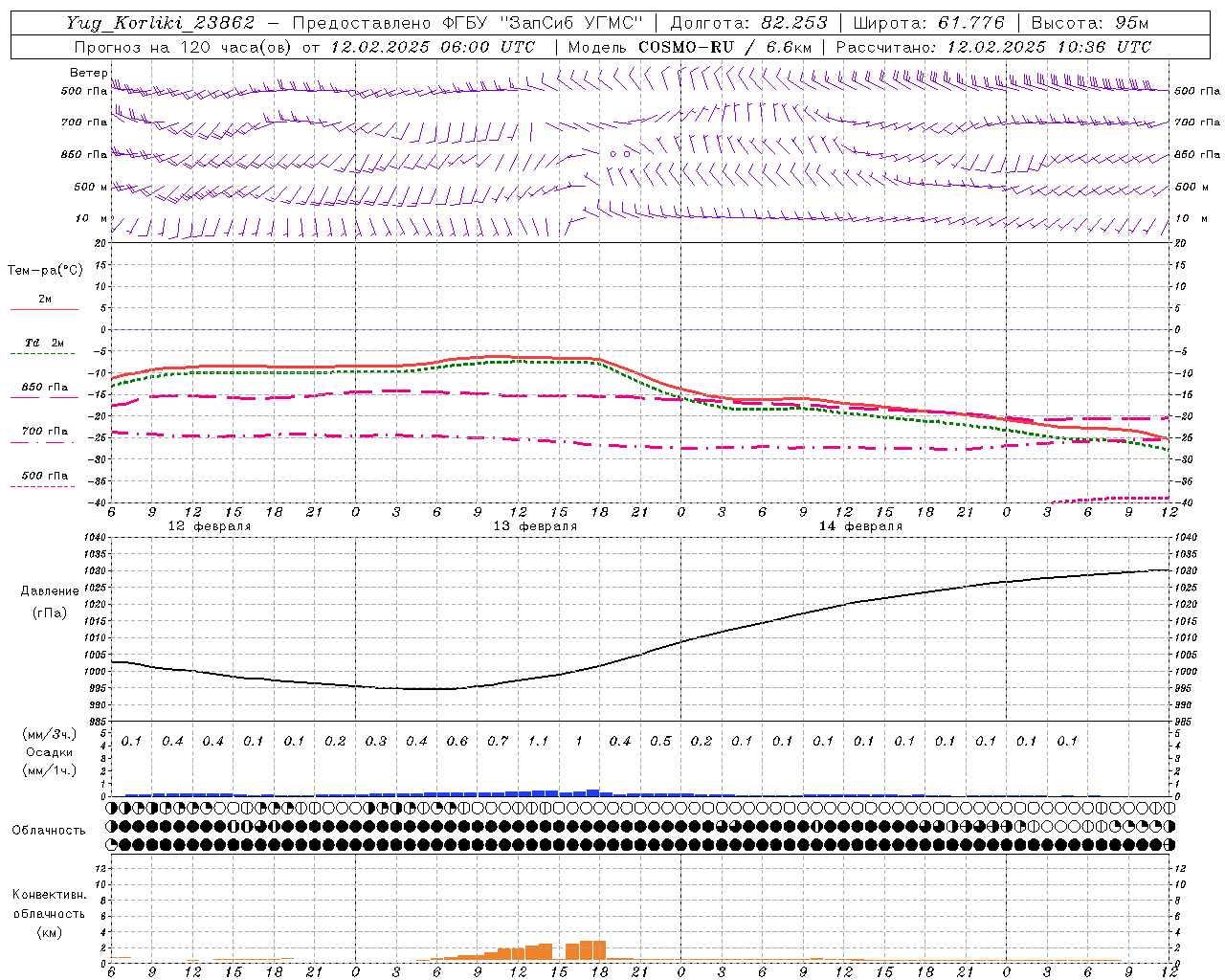Click the '500 м' wind level label on left

point(91,187)
